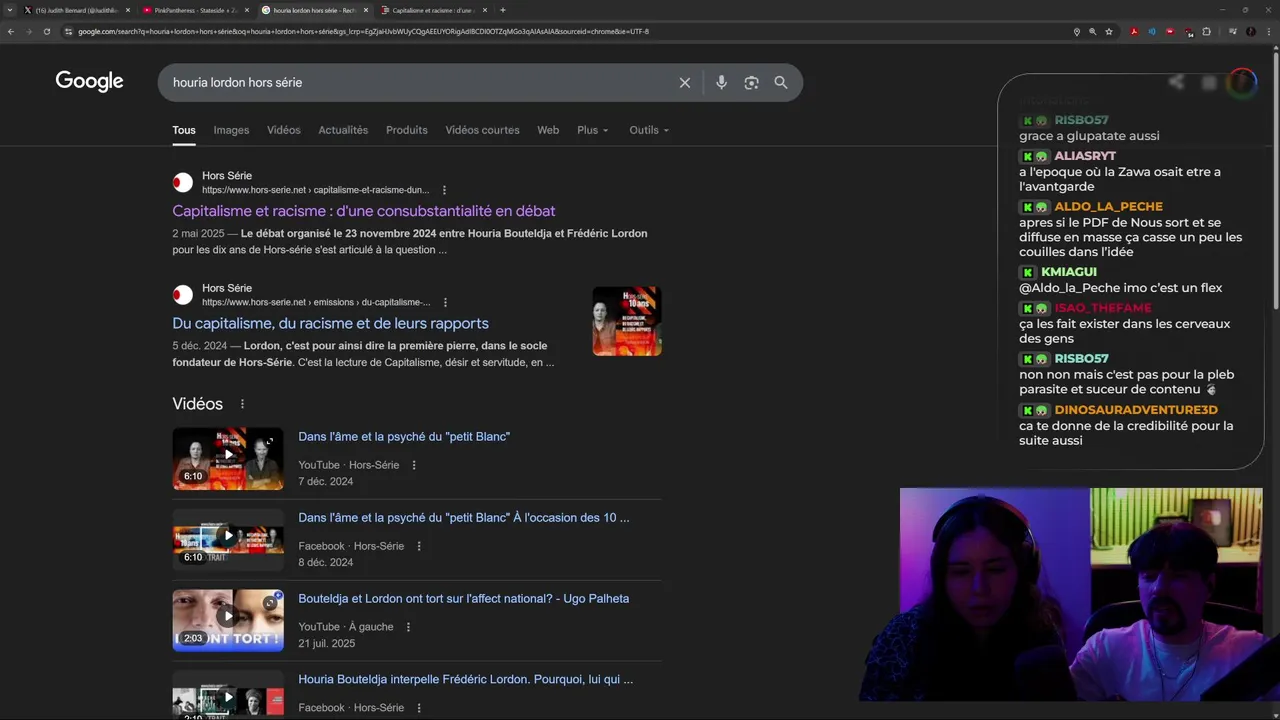This screenshot has height=720, width=1280.
Task: Click the browser forward arrow
Action: 29,31
